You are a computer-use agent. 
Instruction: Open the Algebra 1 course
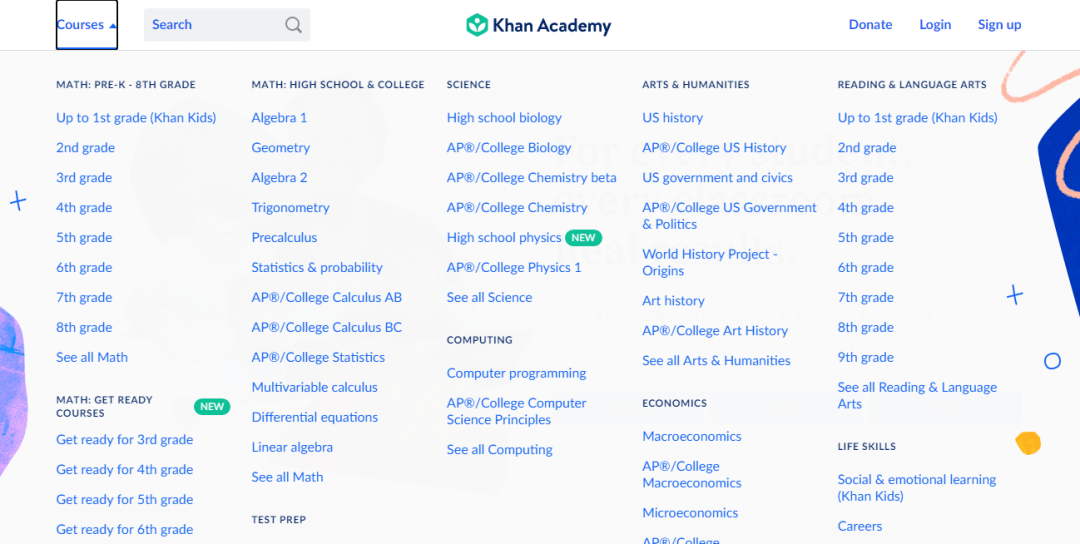tap(279, 118)
